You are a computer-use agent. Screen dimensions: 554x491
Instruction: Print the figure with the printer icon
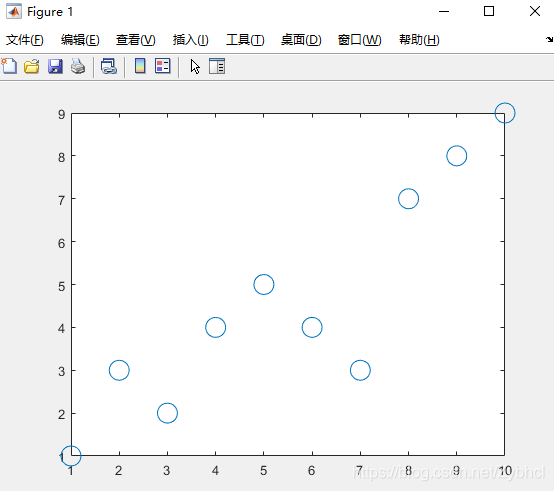78,66
